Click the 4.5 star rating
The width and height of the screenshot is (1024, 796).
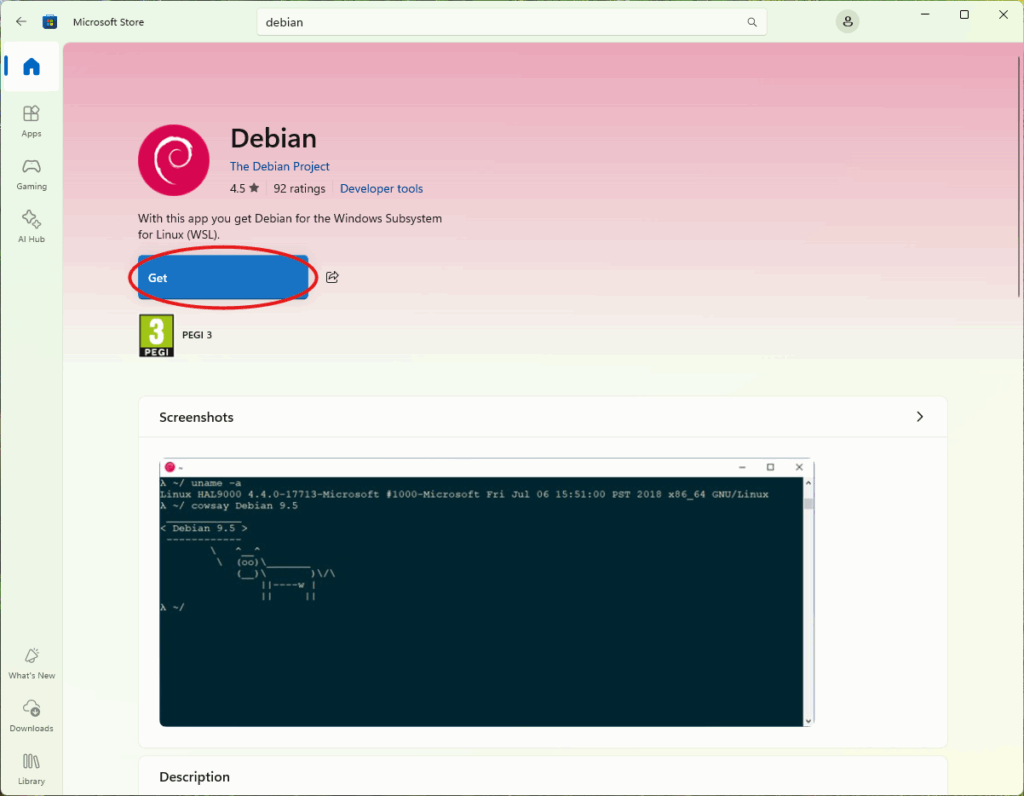coord(244,189)
